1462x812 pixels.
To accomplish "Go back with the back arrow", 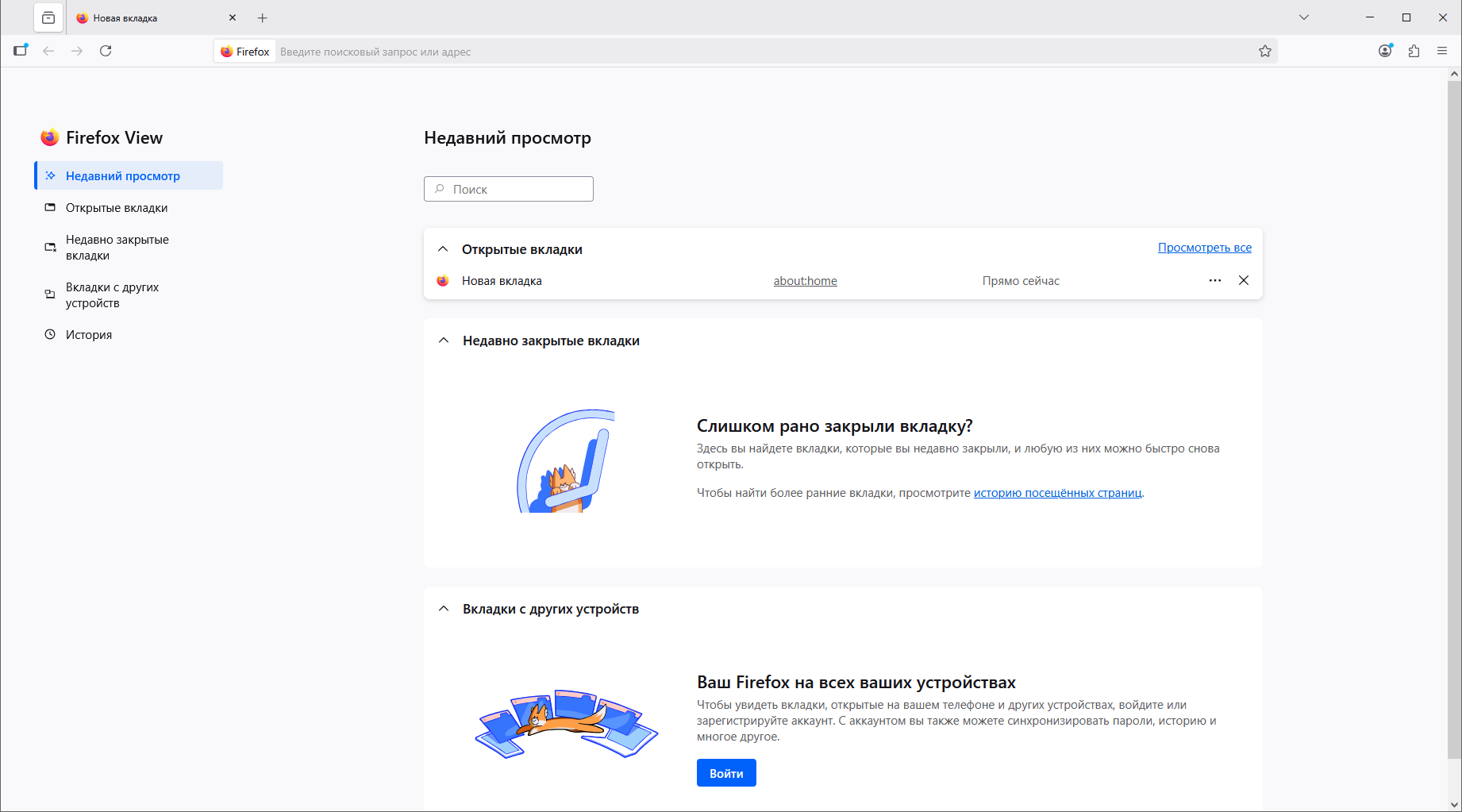I will (x=49, y=51).
